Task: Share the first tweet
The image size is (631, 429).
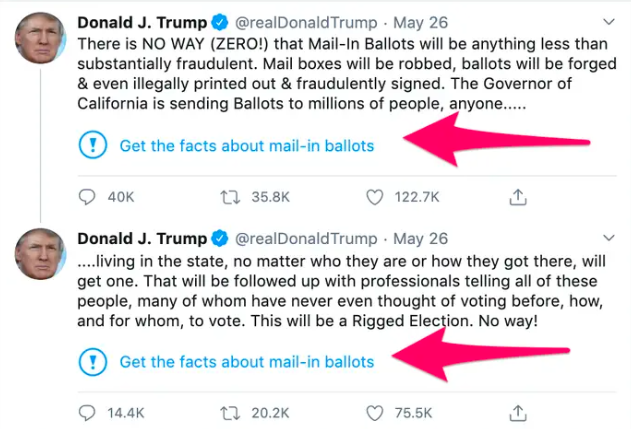Action: point(517,197)
